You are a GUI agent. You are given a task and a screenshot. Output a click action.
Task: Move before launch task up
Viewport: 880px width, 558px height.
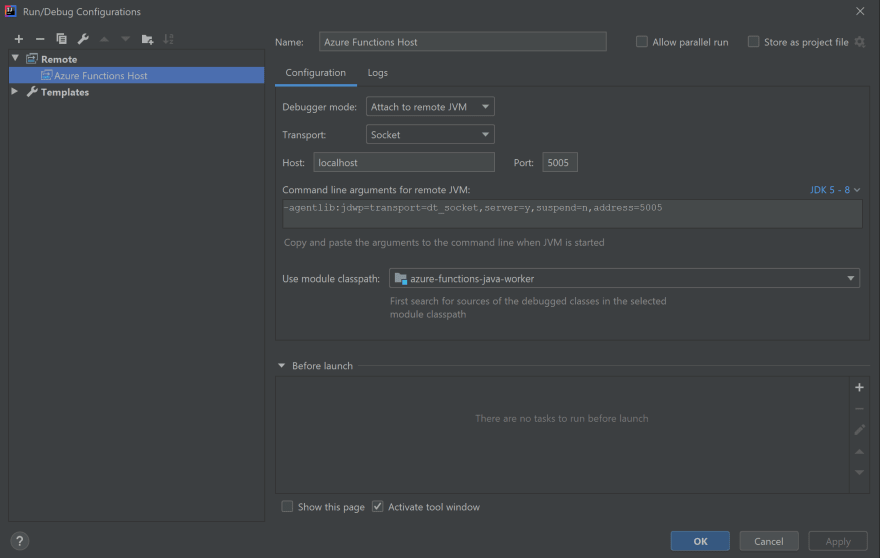point(859,451)
